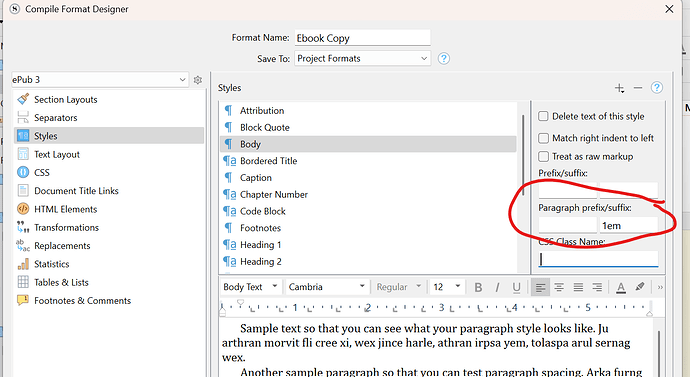
Task: Click the paragraph prefix field
Action: [x=568, y=225]
